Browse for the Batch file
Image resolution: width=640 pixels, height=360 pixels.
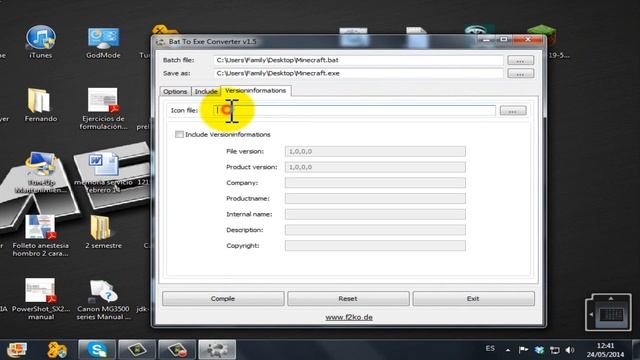point(520,60)
